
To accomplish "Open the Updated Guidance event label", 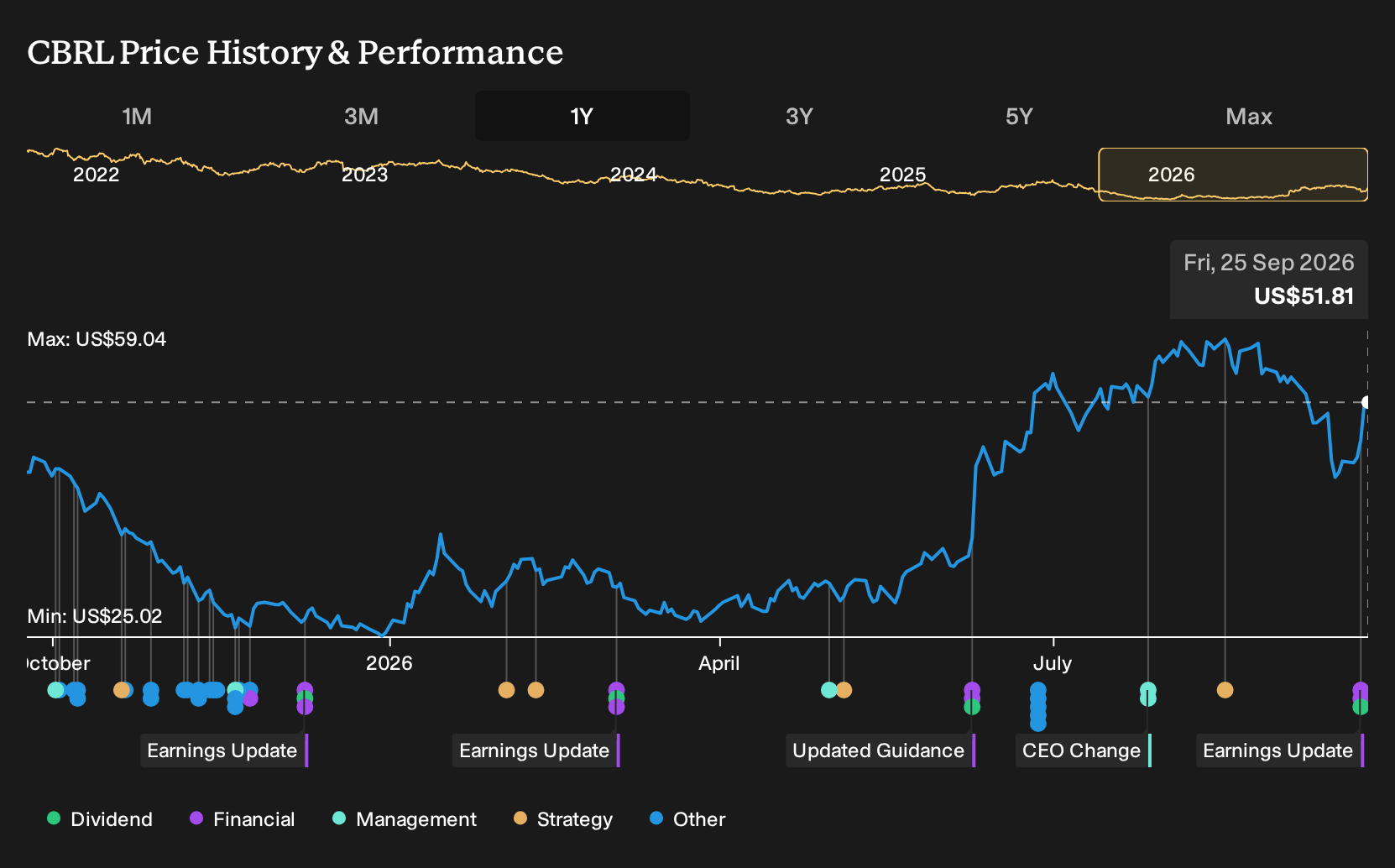I will tap(880, 750).
